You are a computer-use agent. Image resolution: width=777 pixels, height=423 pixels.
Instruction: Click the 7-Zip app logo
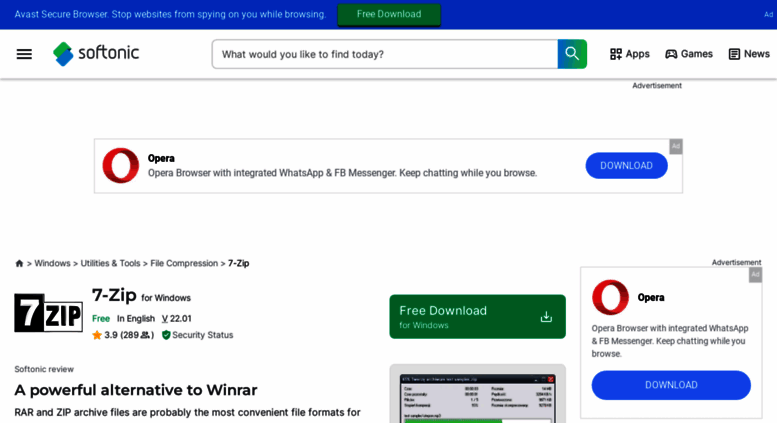click(49, 313)
